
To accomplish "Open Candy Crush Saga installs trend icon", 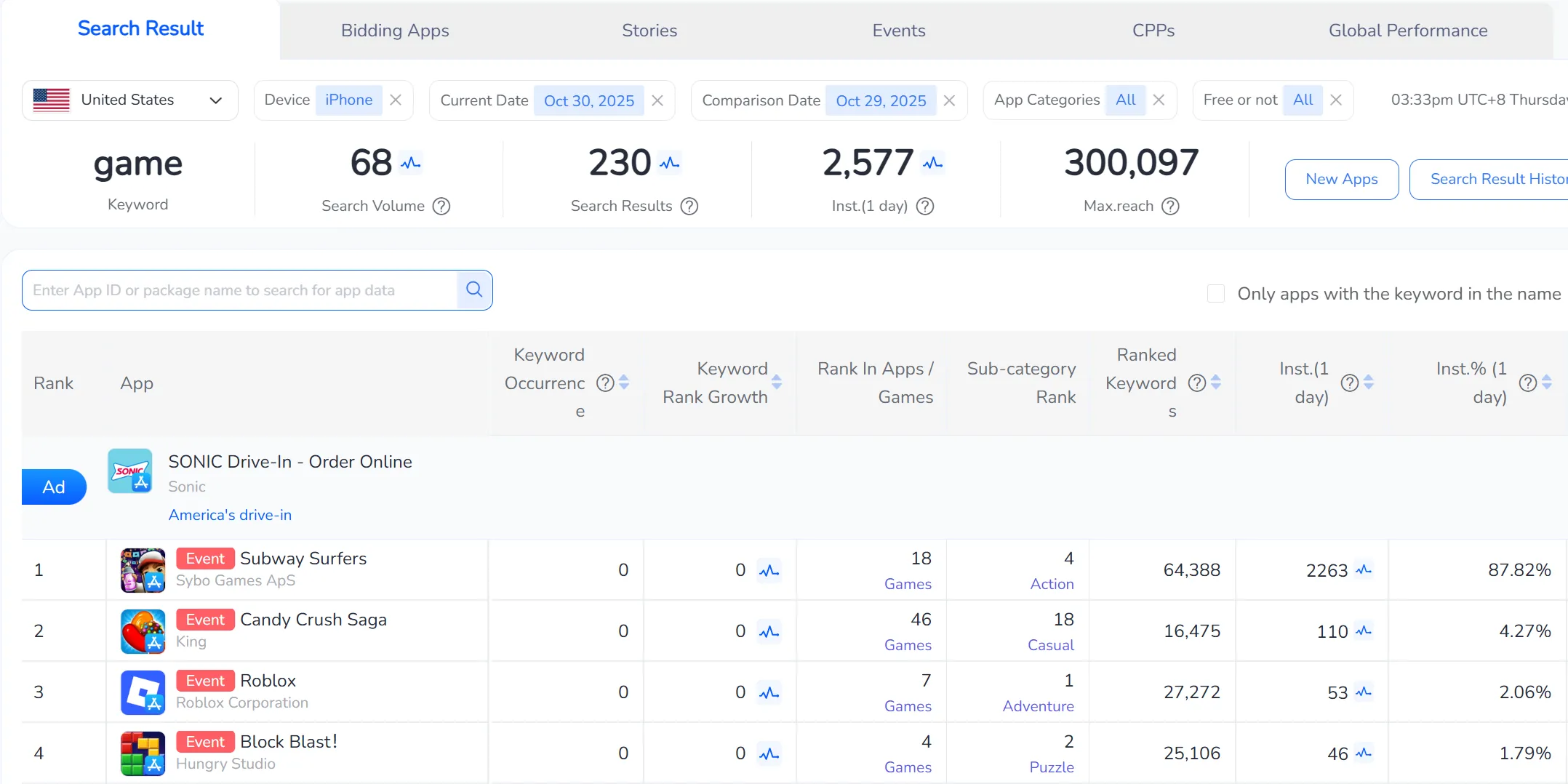I will [x=1364, y=631].
